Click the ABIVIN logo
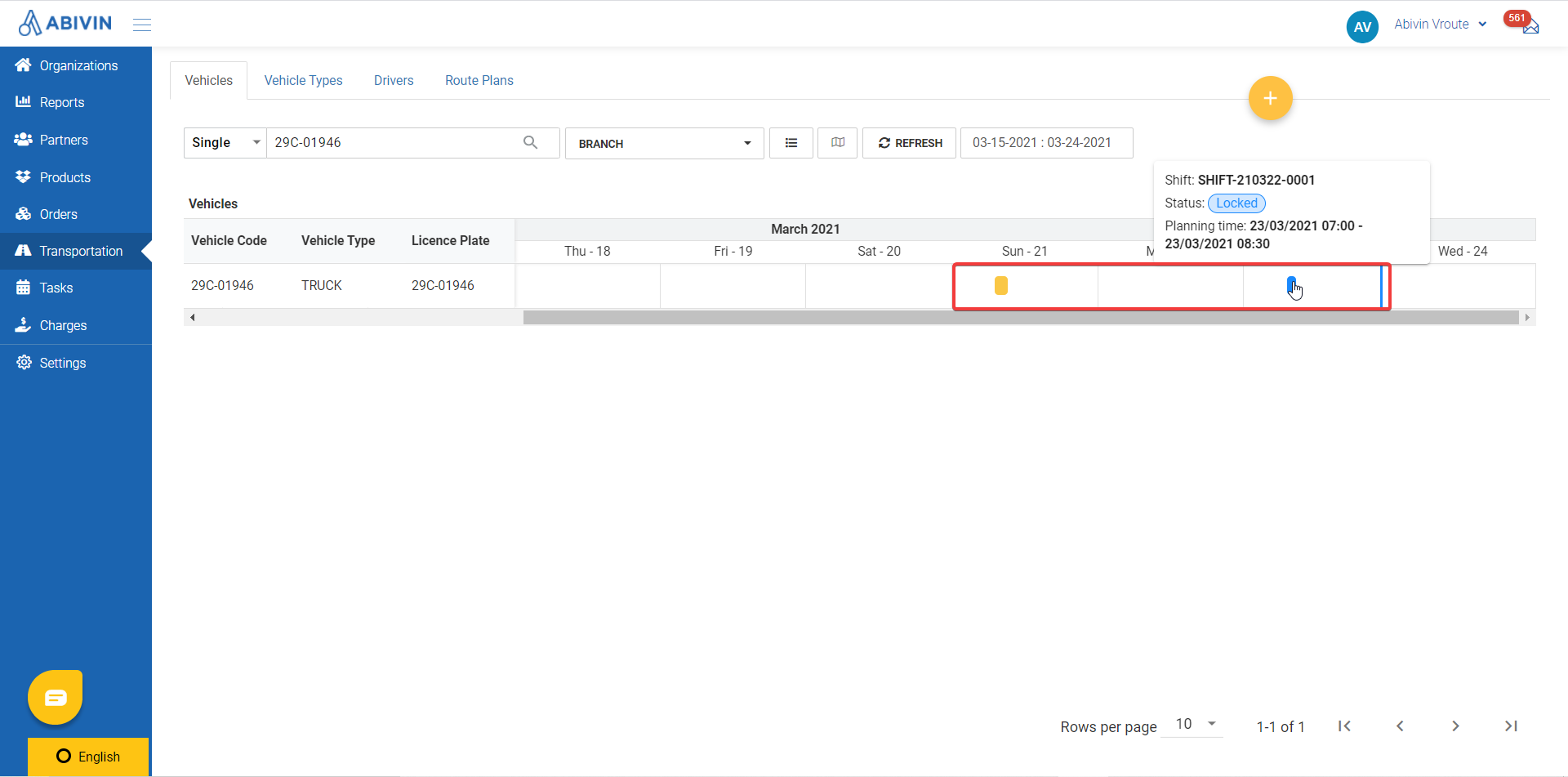The height and width of the screenshot is (777, 1568). tap(65, 23)
